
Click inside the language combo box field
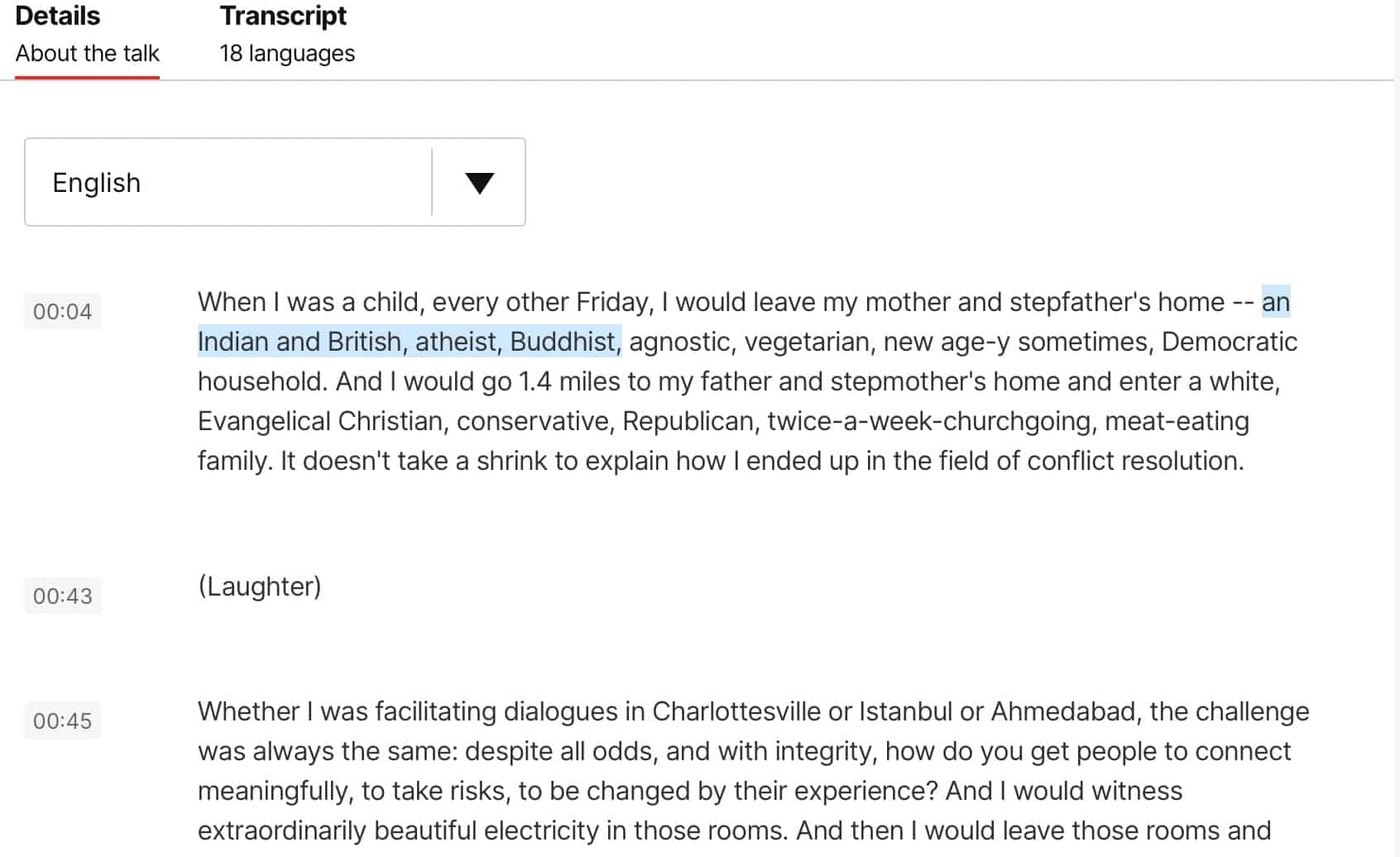pyautogui.click(x=223, y=182)
